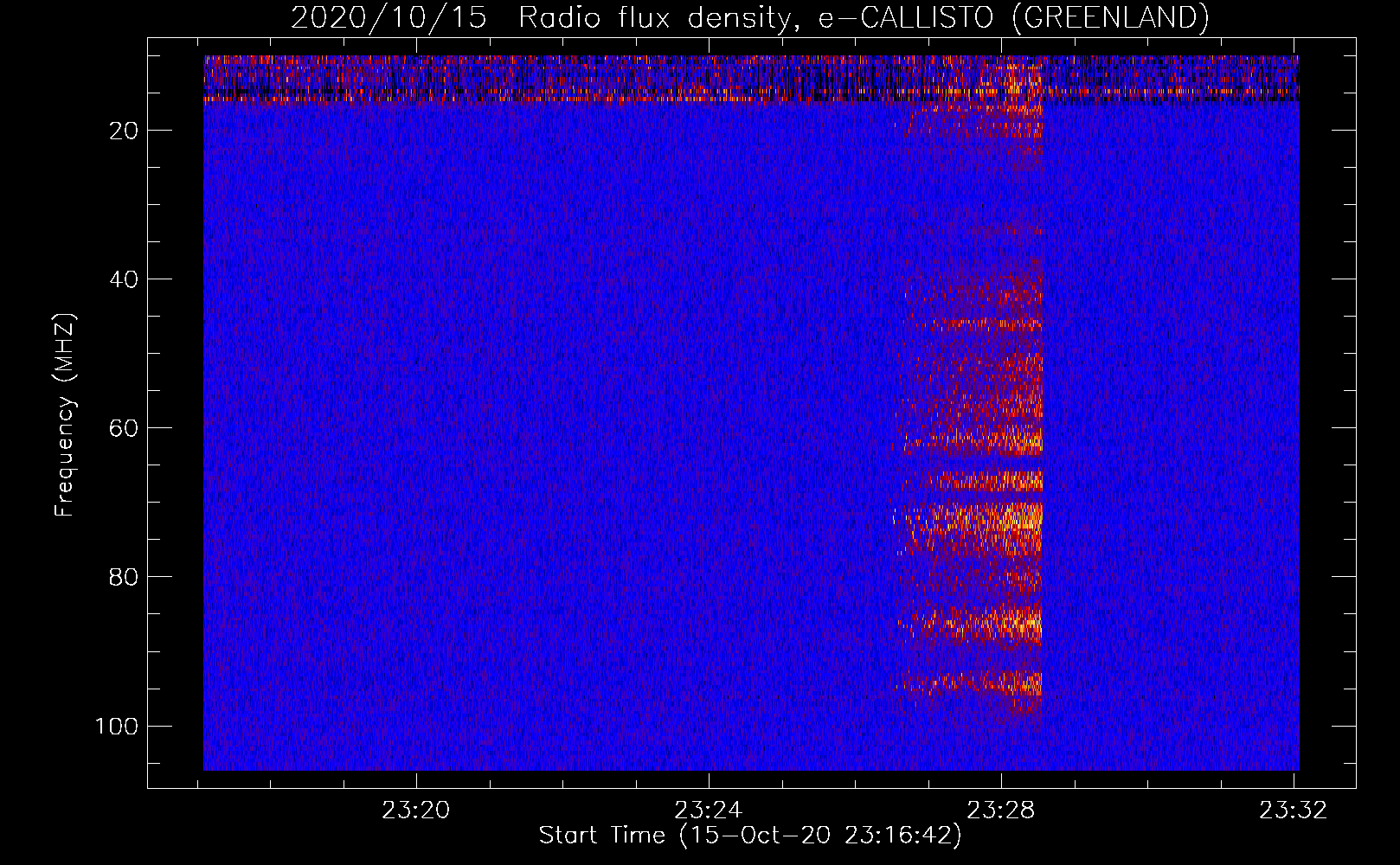Click the 23:32 time tick label

click(1293, 811)
